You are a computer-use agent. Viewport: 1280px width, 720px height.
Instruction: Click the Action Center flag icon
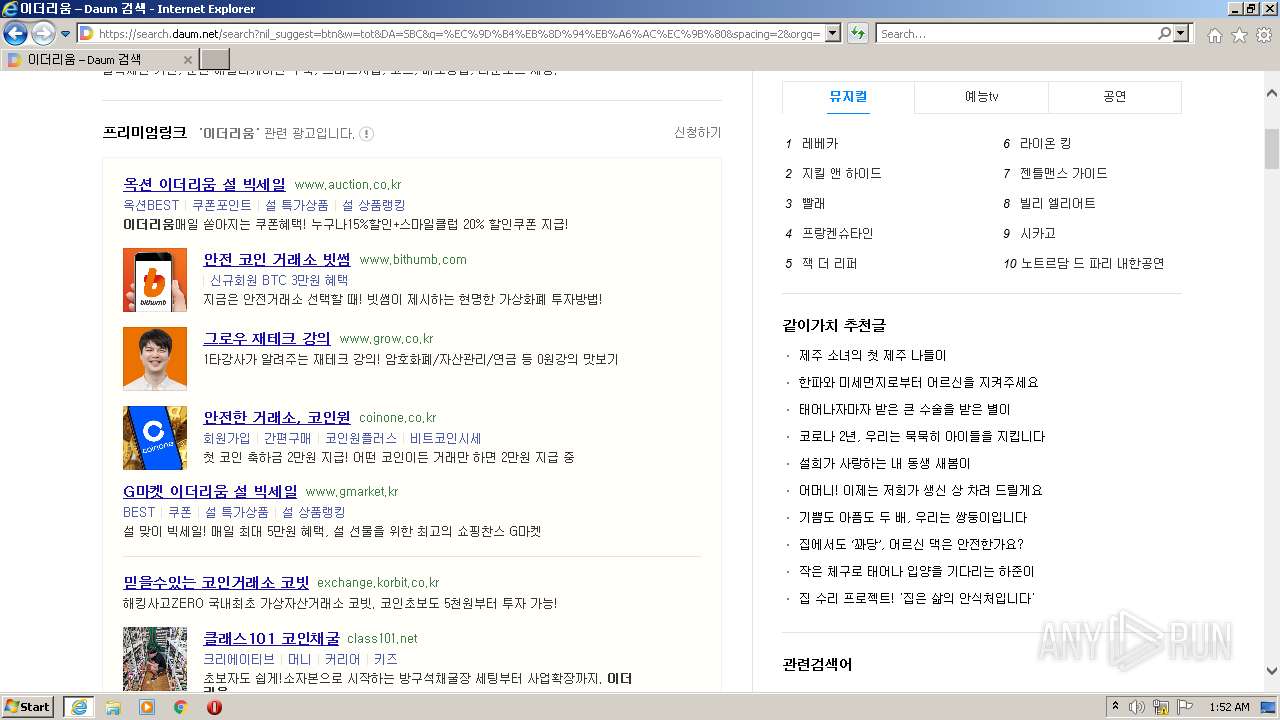coord(1185,707)
